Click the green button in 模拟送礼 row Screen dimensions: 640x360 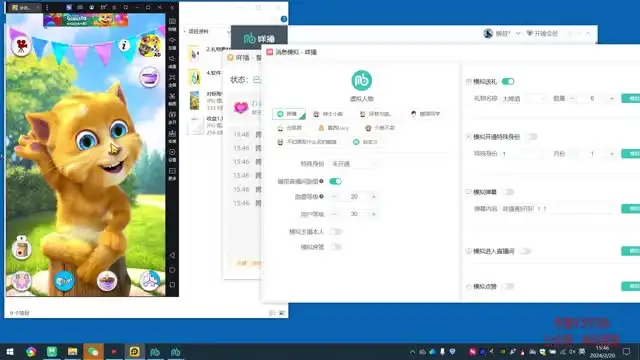tap(631, 98)
